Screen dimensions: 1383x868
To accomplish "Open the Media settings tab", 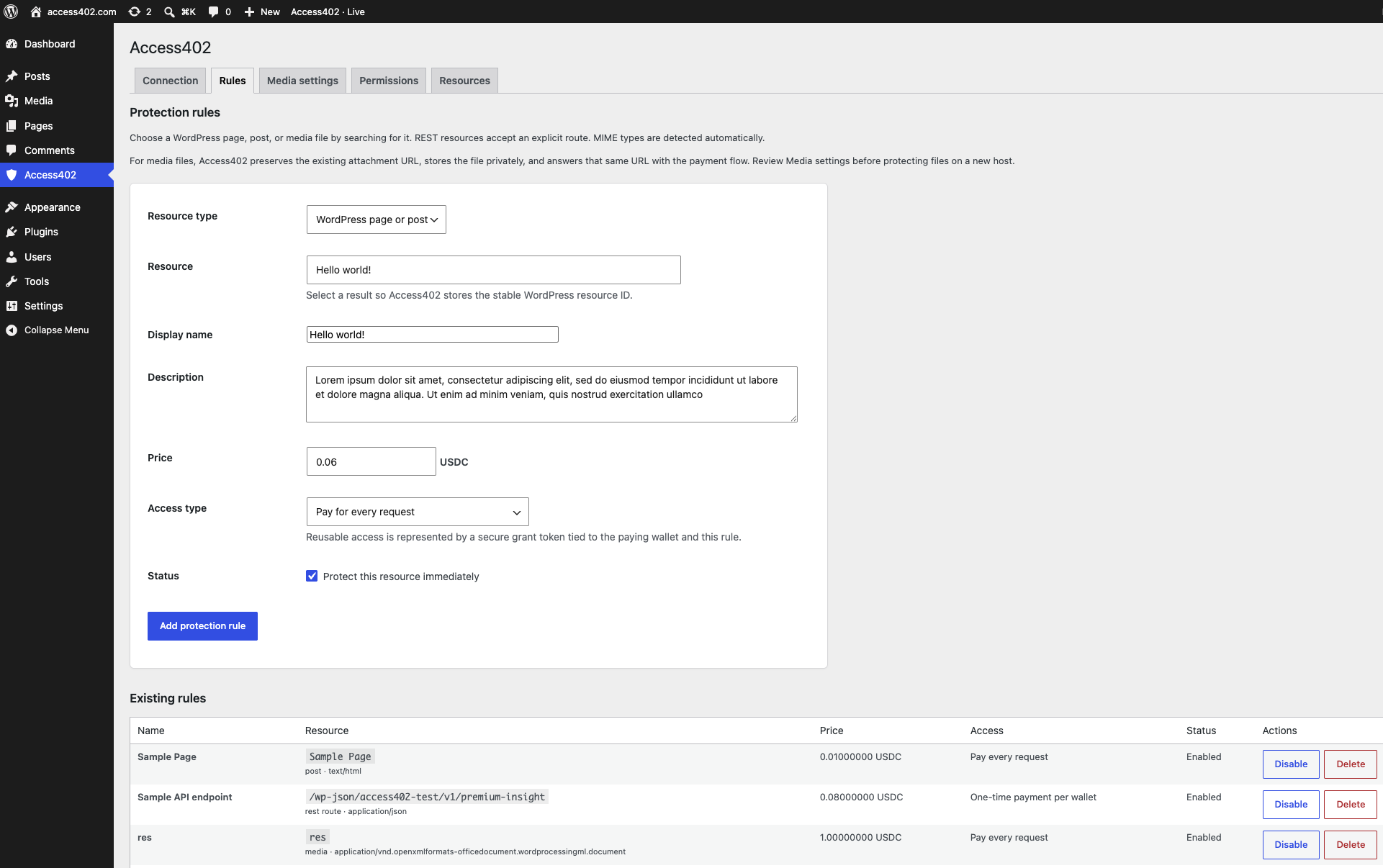I will [x=302, y=81].
